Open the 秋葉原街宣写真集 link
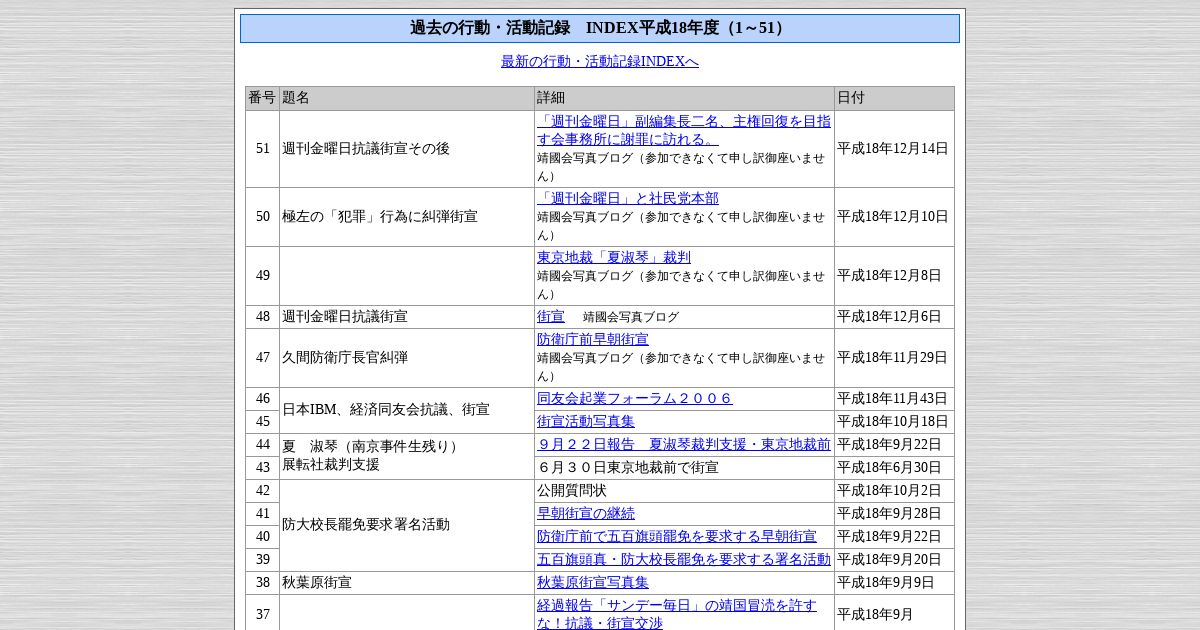This screenshot has height=630, width=1200. [593, 582]
